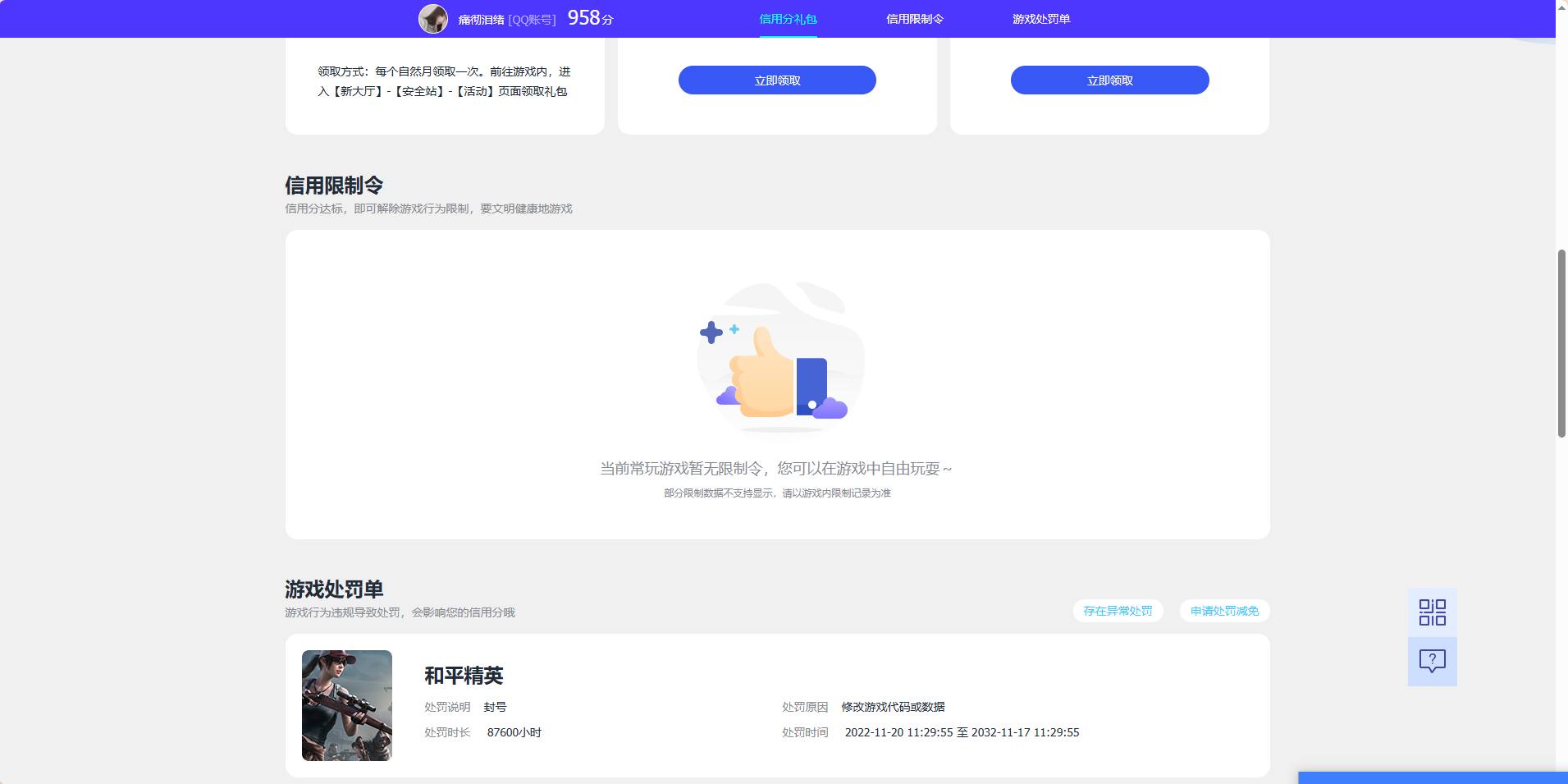
Task: Select the 修改游戏代码或数据 penalty reason
Action: (x=893, y=707)
